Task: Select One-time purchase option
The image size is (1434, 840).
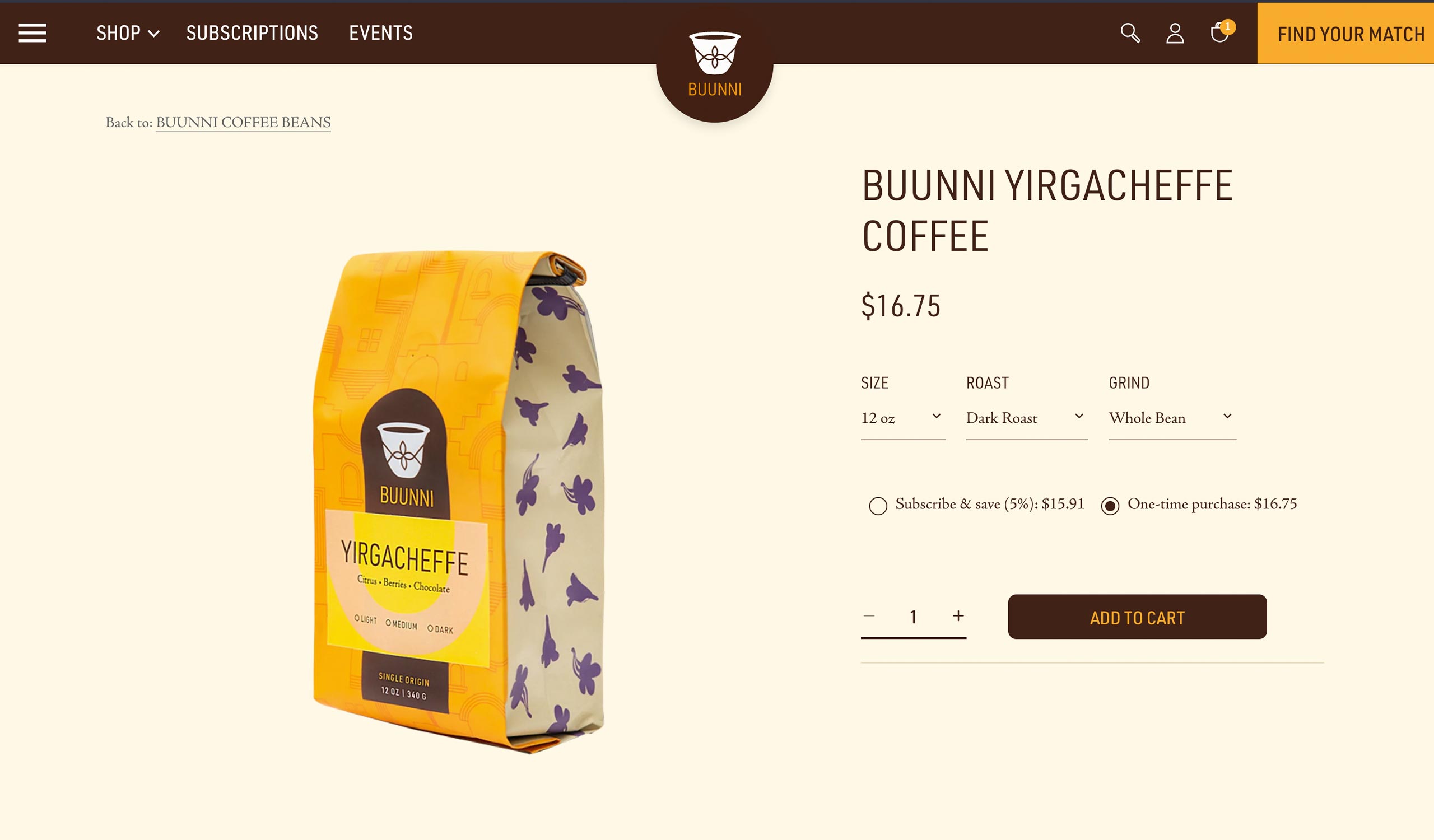Action: [1110, 506]
